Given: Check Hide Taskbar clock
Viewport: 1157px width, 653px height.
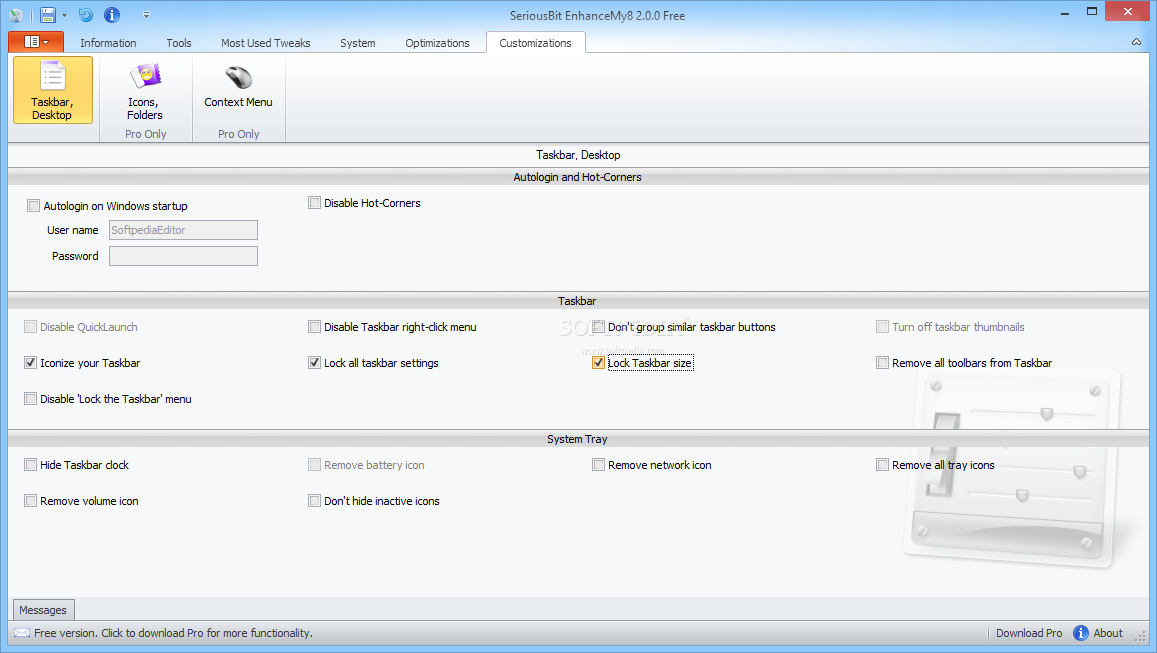Looking at the screenshot, I should pyautogui.click(x=30, y=465).
